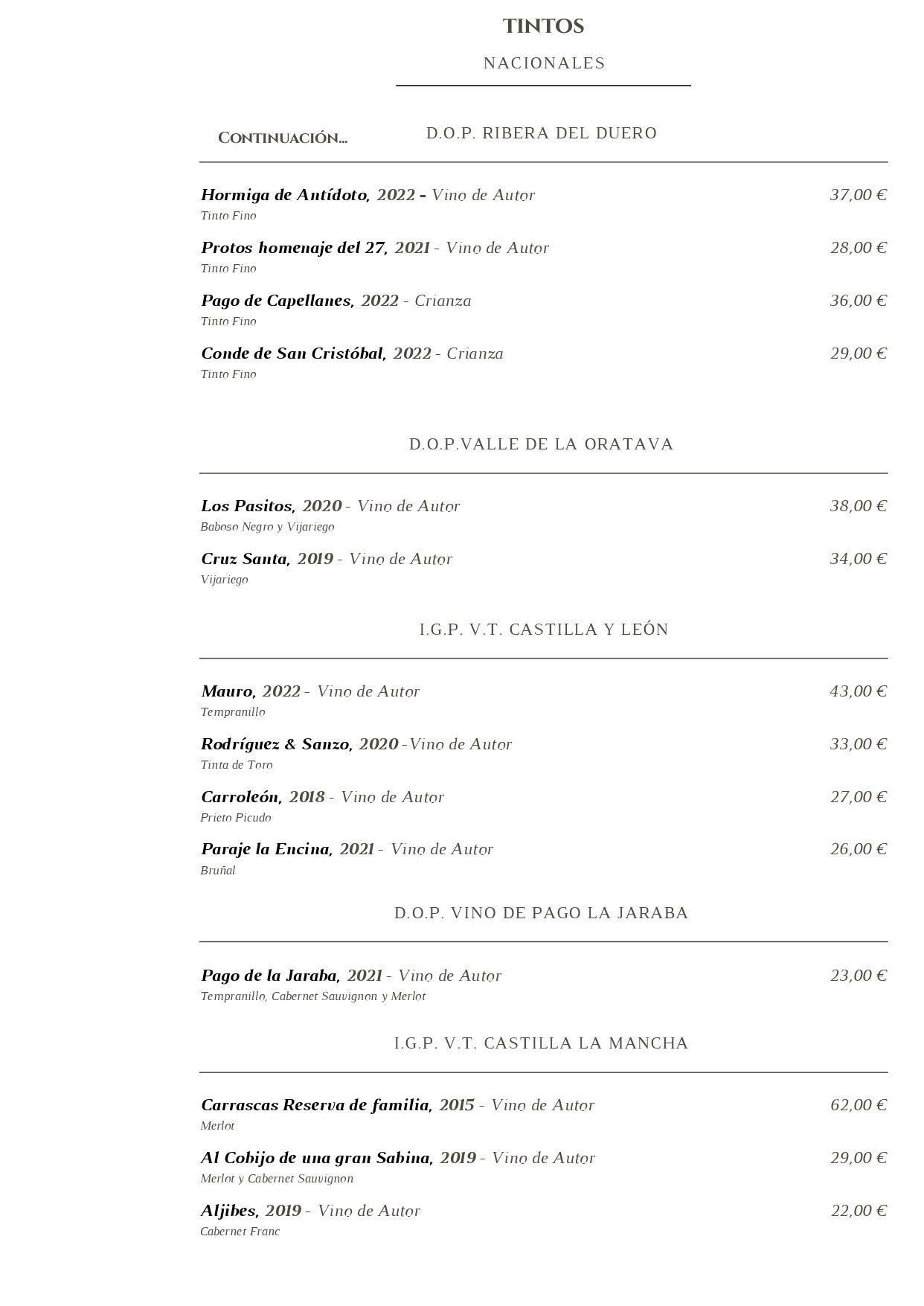924x1306 pixels.
Task: Click the Protos homenaje del 27 entry
Action: pyautogui.click(x=294, y=248)
